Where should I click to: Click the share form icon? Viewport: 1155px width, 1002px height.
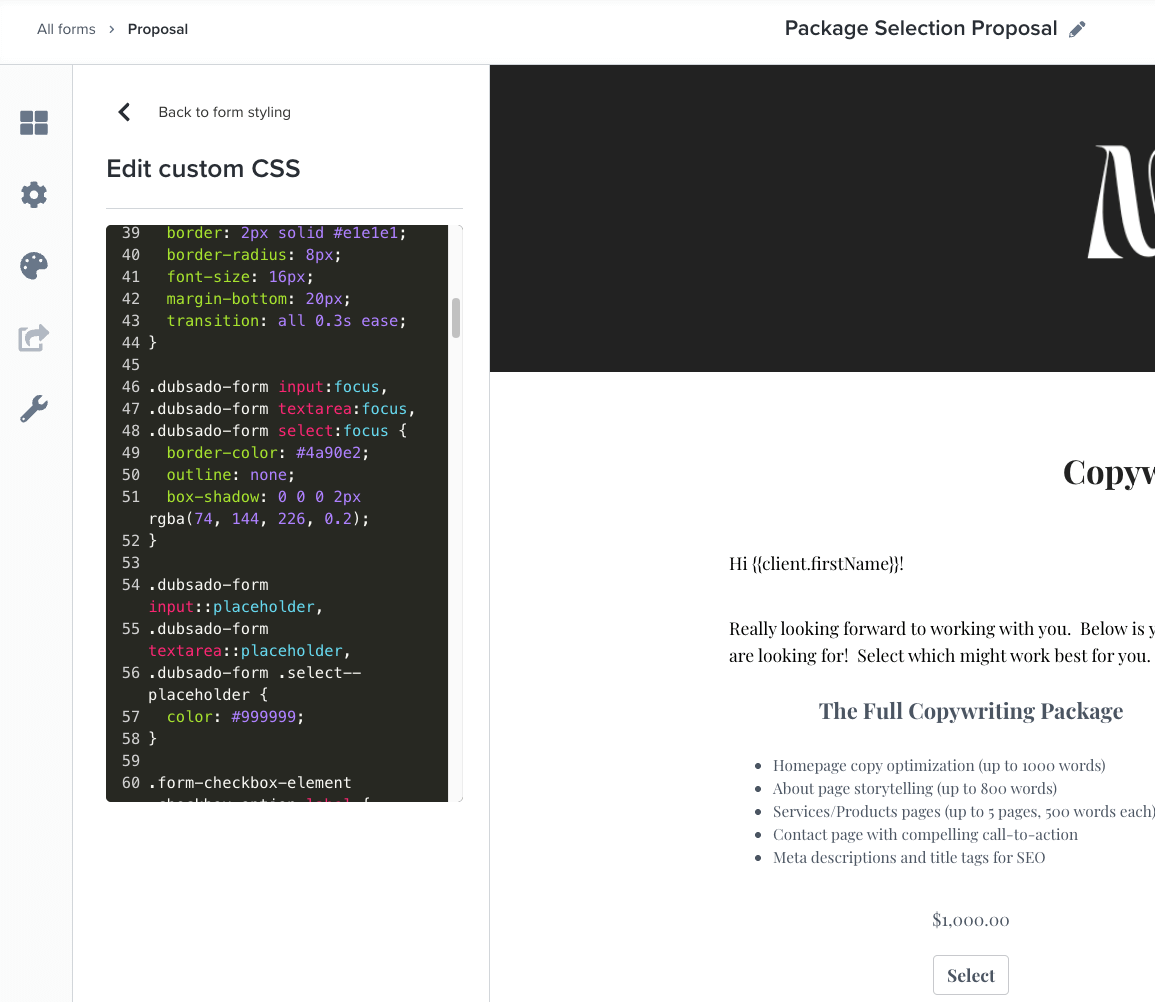coord(34,338)
